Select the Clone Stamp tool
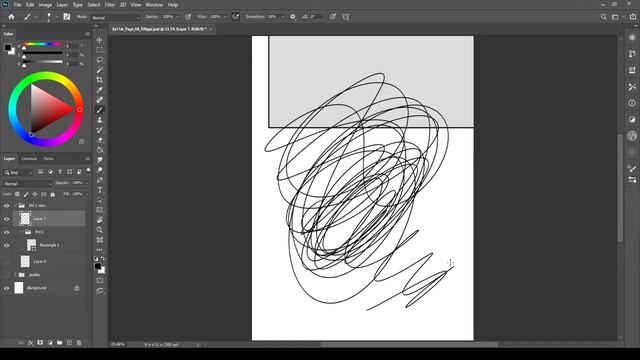Viewport: 640px width, 360px height. [100, 120]
